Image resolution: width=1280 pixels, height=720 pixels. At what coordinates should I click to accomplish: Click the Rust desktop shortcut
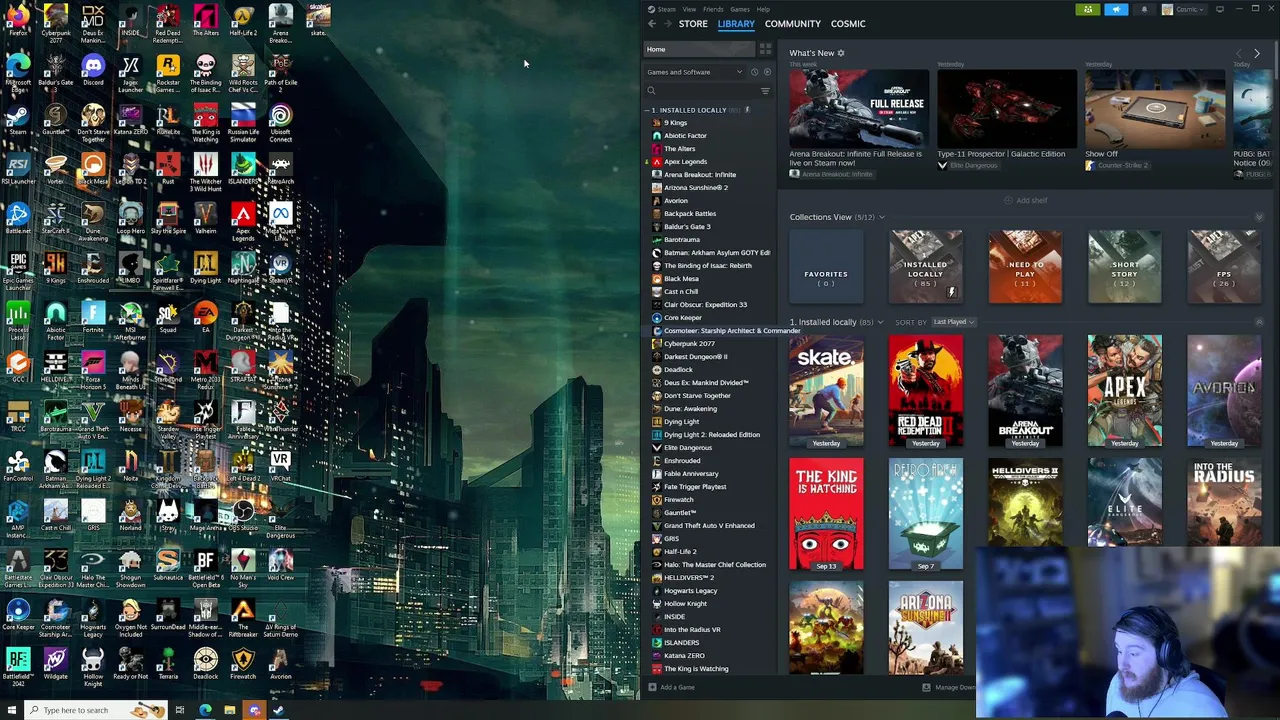click(x=168, y=168)
